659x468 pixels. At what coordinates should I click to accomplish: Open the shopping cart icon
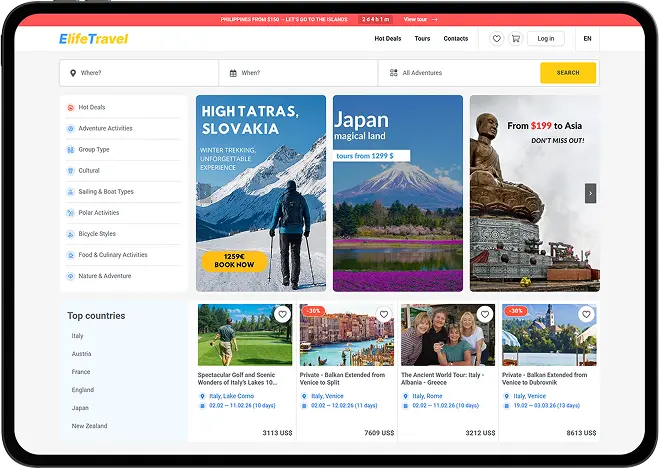tap(516, 39)
